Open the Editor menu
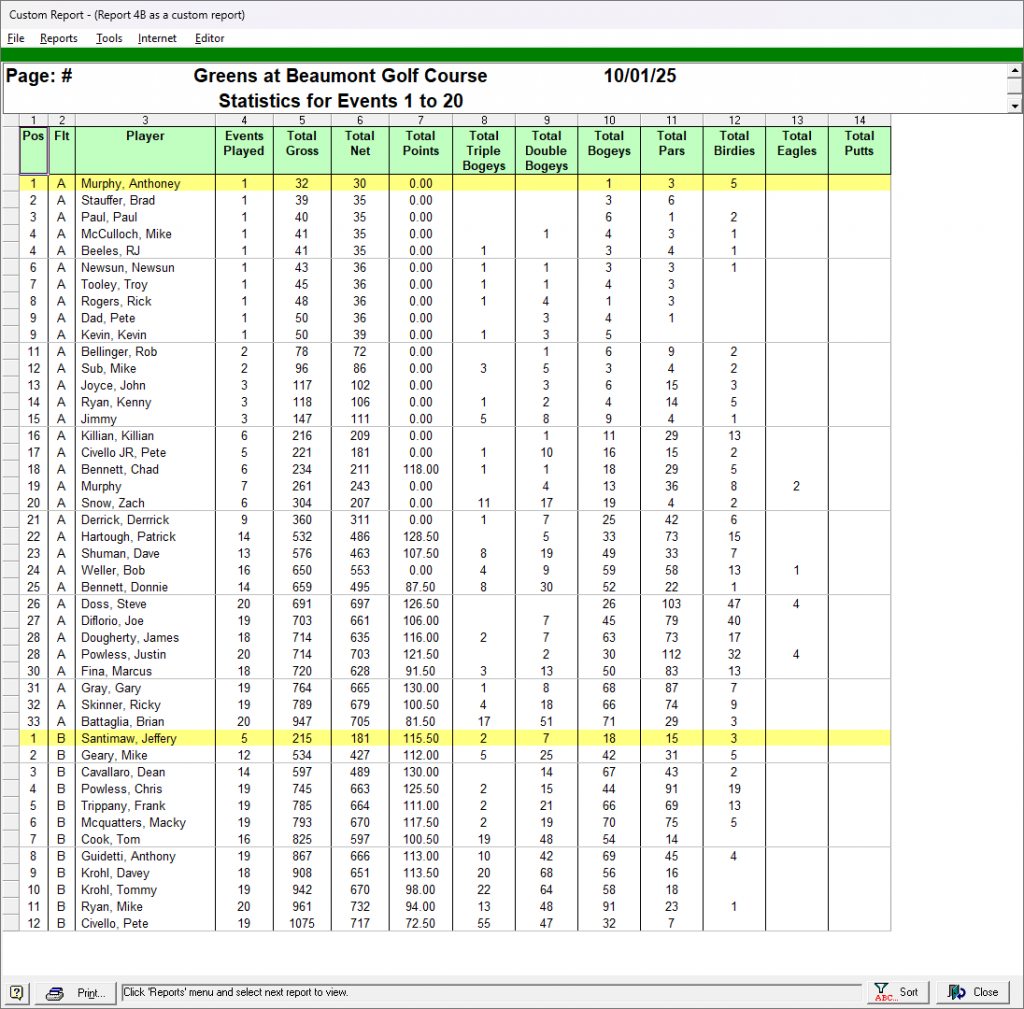Viewport: 1024px width, 1009px height. [x=210, y=38]
